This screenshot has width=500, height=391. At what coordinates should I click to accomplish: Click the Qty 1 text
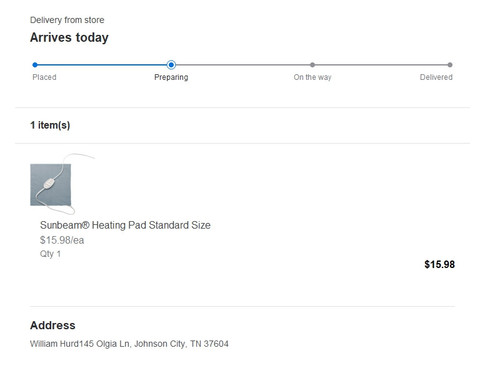coord(50,254)
